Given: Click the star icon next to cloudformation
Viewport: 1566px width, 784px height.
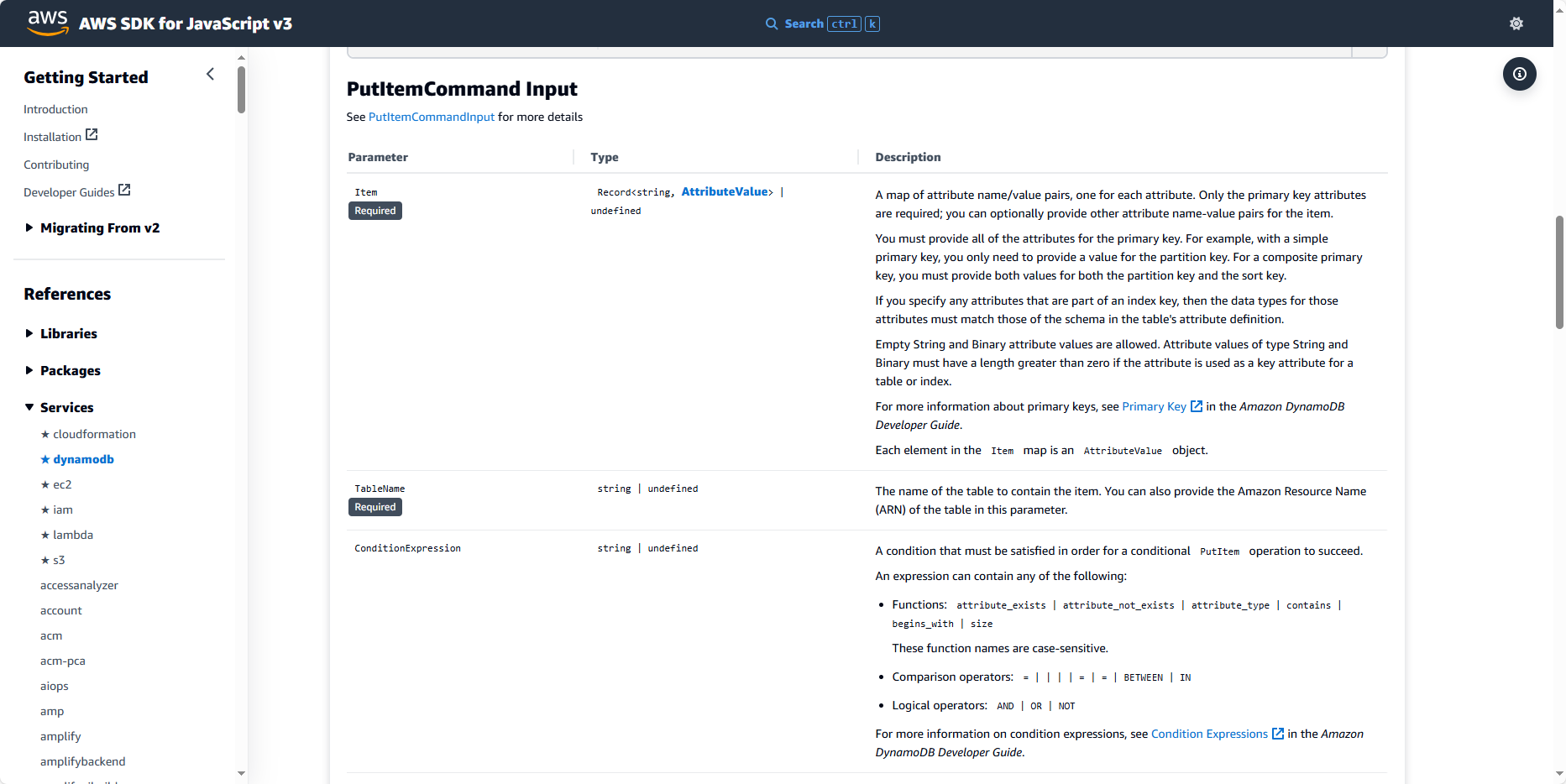Looking at the screenshot, I should (45, 434).
